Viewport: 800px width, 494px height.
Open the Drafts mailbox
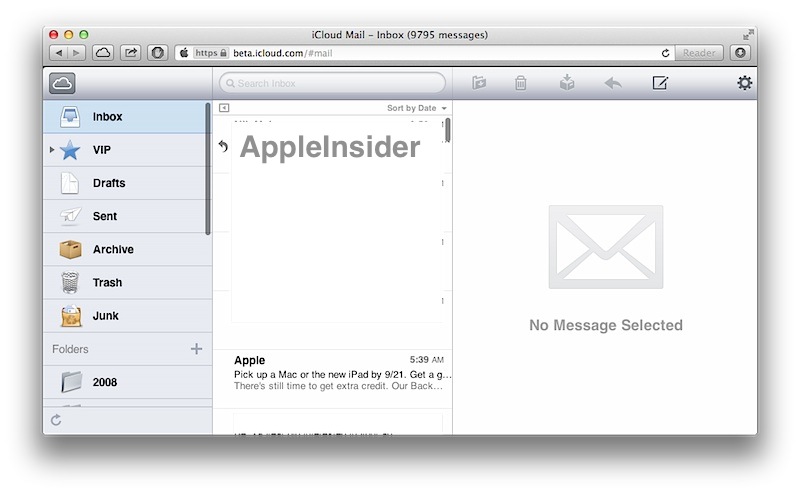[128, 183]
